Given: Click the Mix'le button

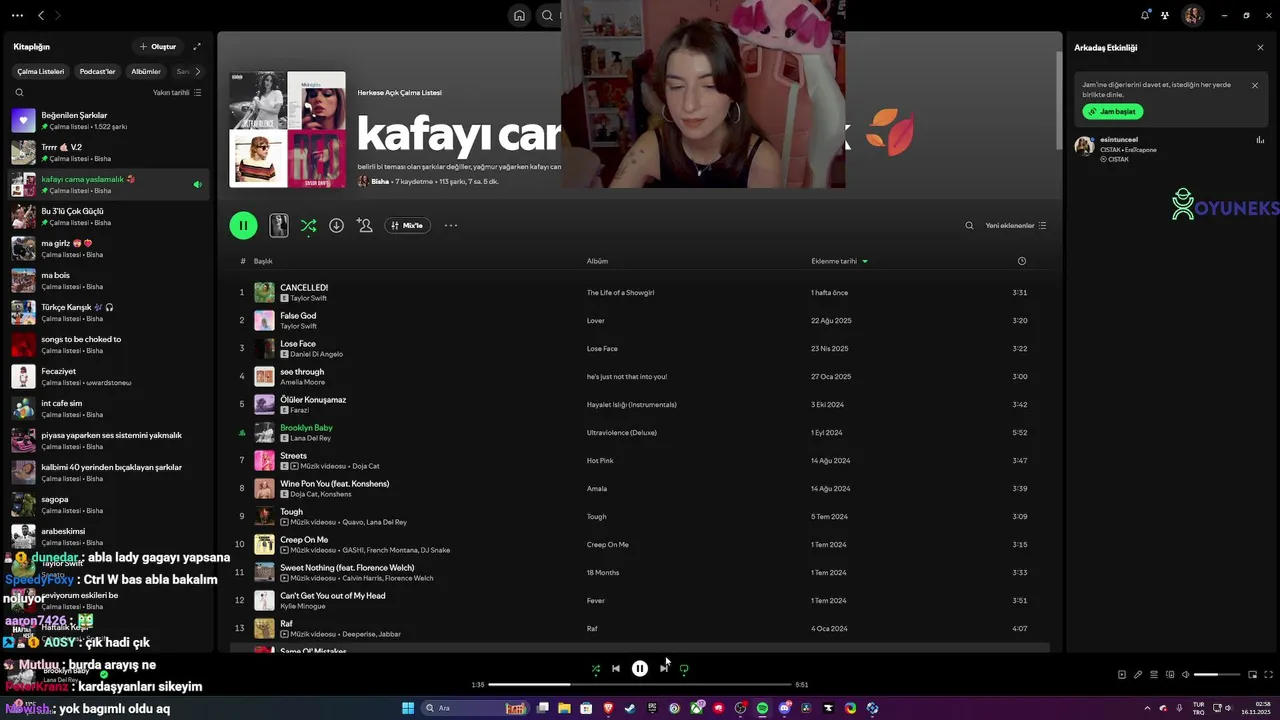Looking at the screenshot, I should coord(407,225).
